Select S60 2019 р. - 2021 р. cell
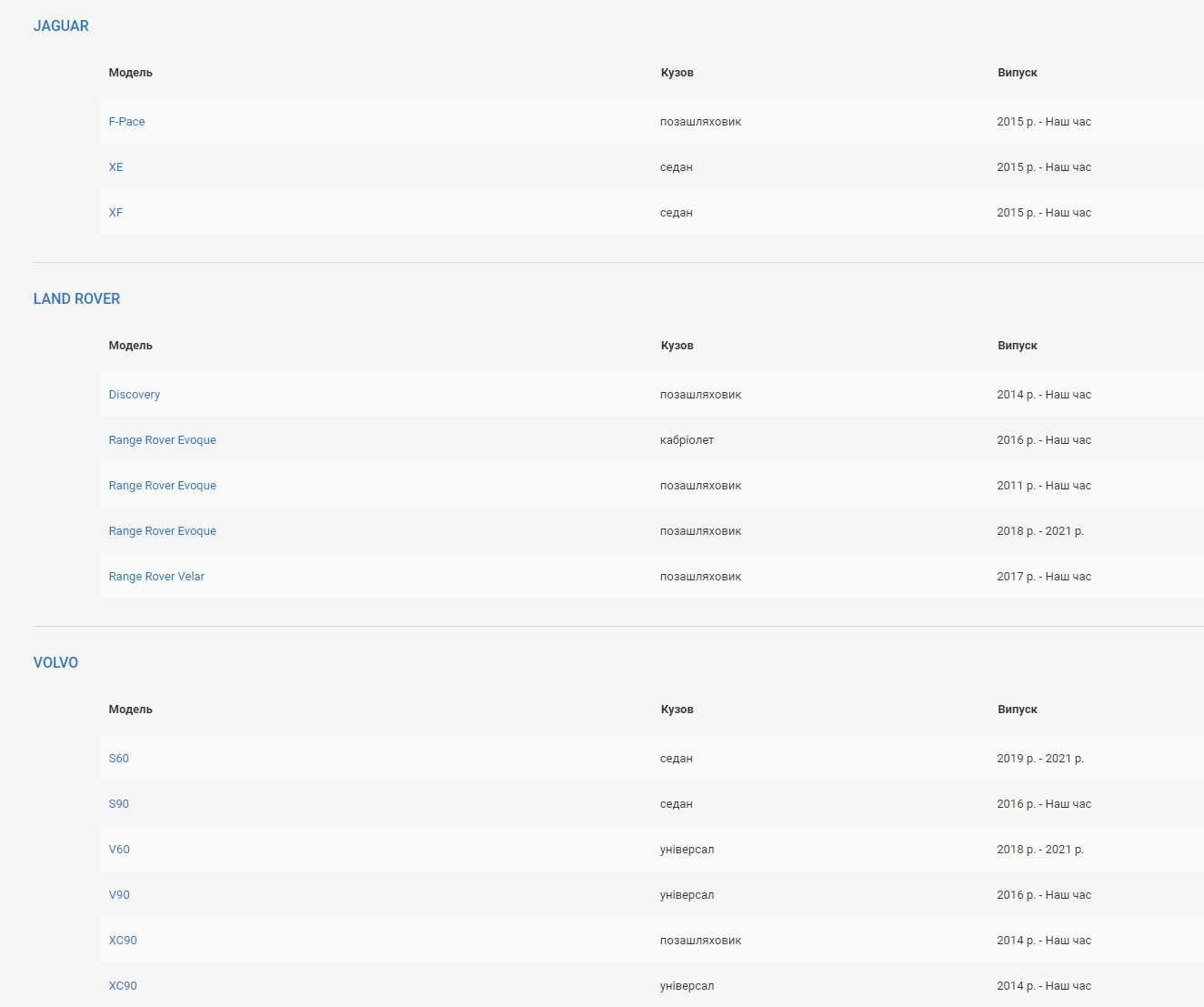Viewport: 1204px width, 1007px height. coord(1040,758)
